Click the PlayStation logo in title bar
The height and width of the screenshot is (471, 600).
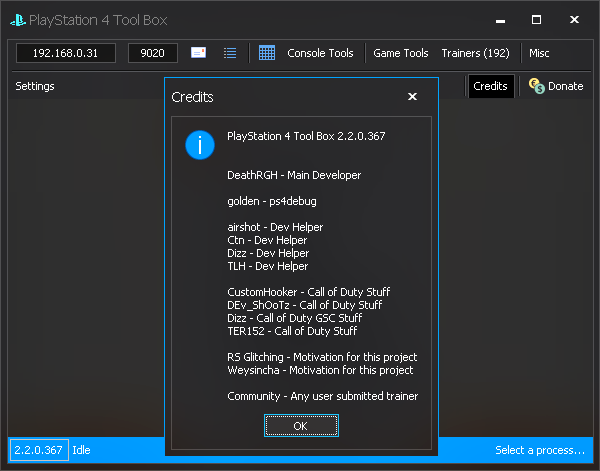18,20
